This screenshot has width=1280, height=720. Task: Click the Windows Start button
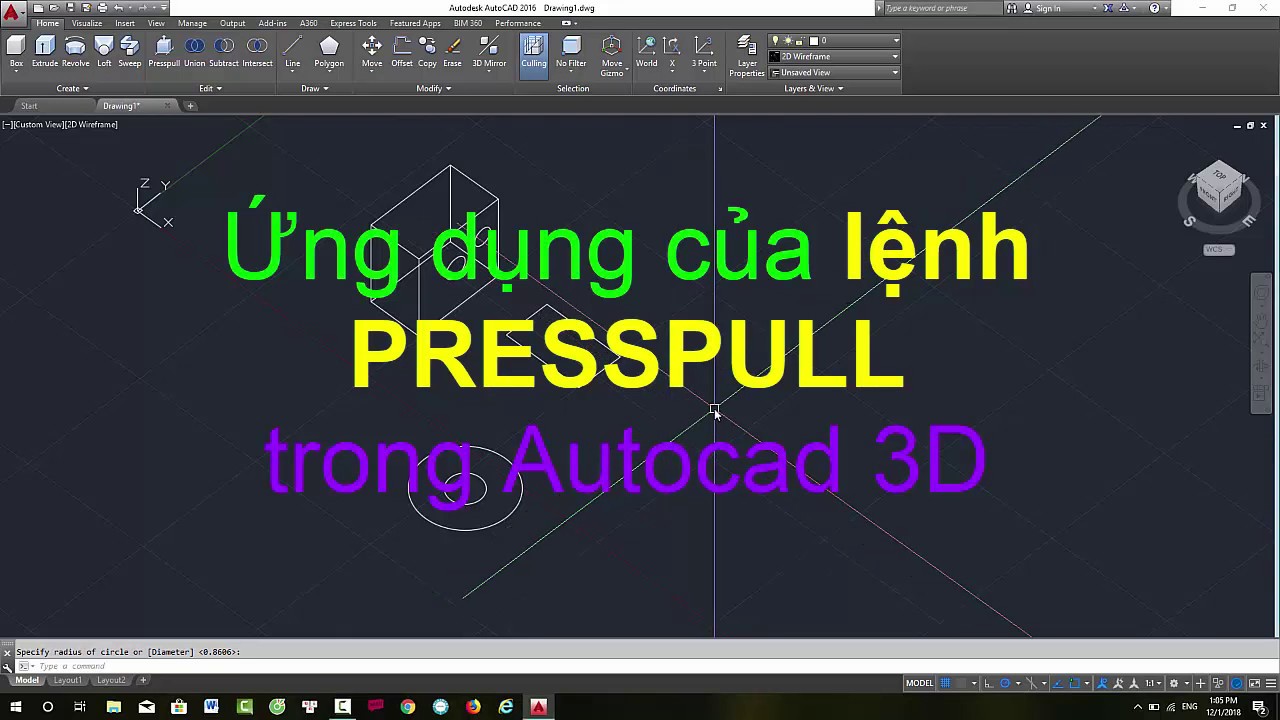[x=16, y=707]
